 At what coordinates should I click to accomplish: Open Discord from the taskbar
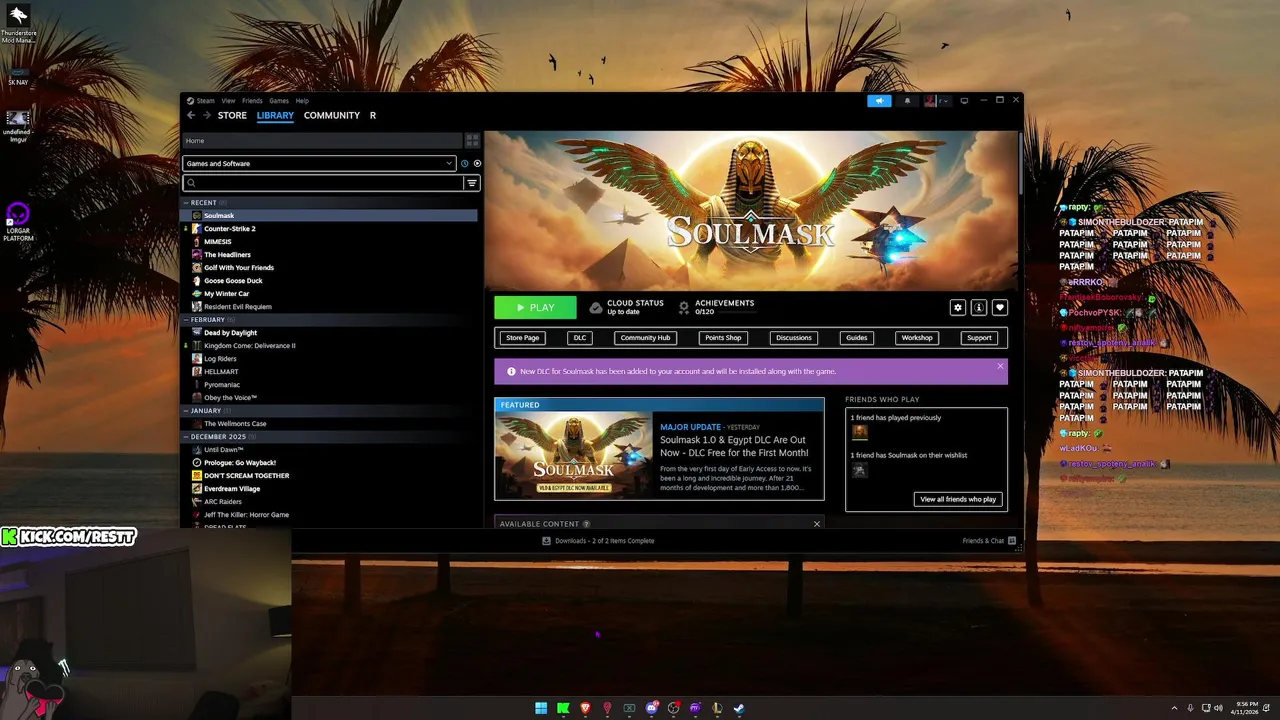(651, 708)
